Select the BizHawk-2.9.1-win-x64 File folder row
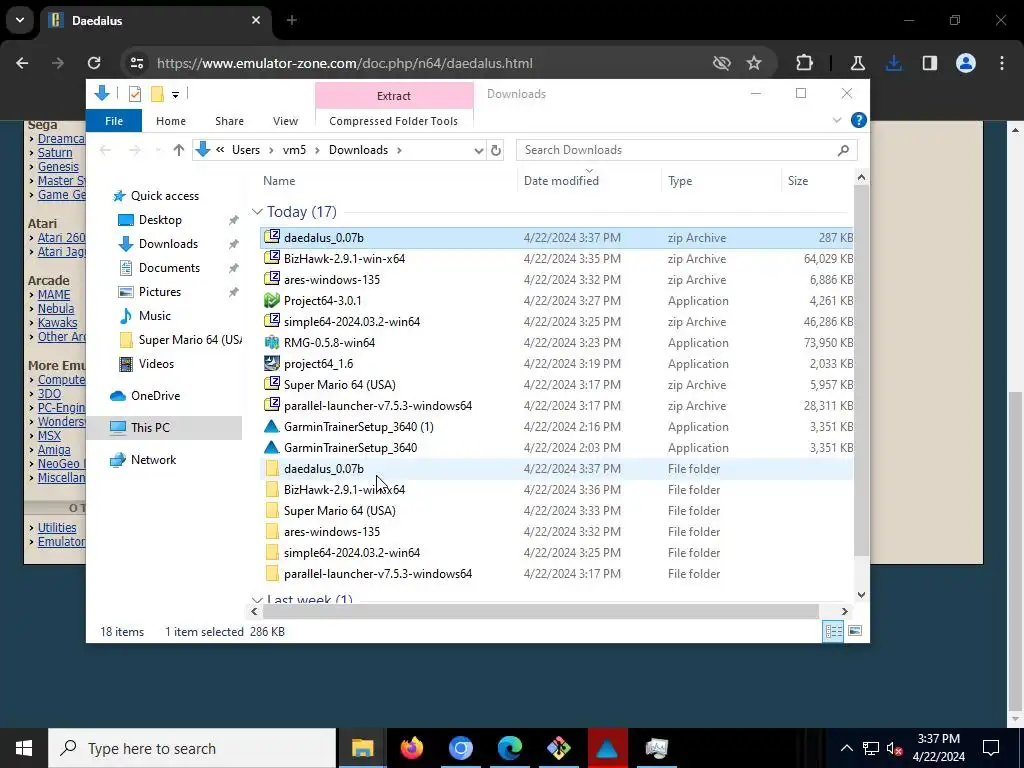 [556, 490]
